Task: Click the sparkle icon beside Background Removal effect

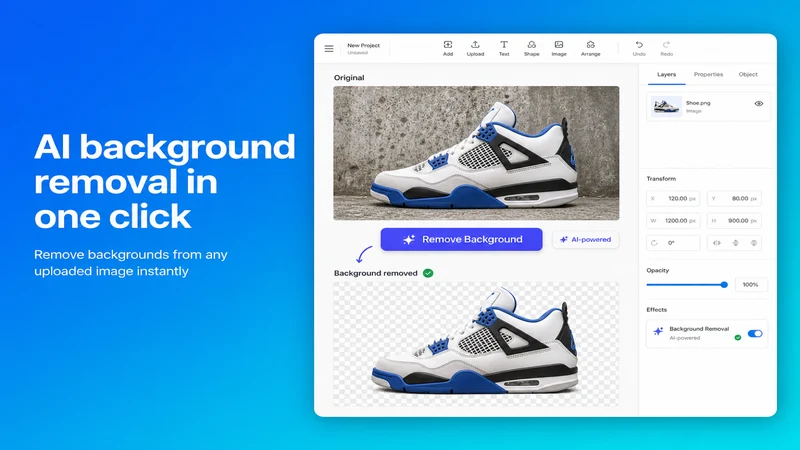Action: 658,332
